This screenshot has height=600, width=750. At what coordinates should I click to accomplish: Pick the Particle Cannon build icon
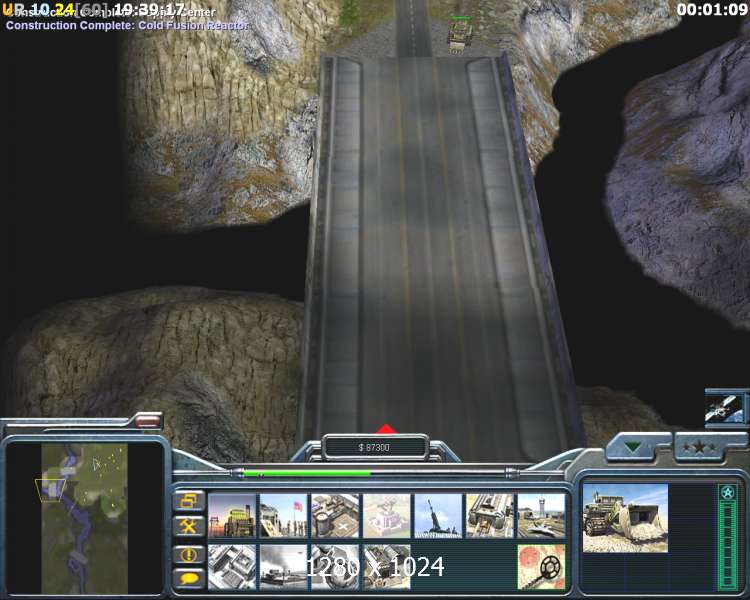(x=335, y=567)
